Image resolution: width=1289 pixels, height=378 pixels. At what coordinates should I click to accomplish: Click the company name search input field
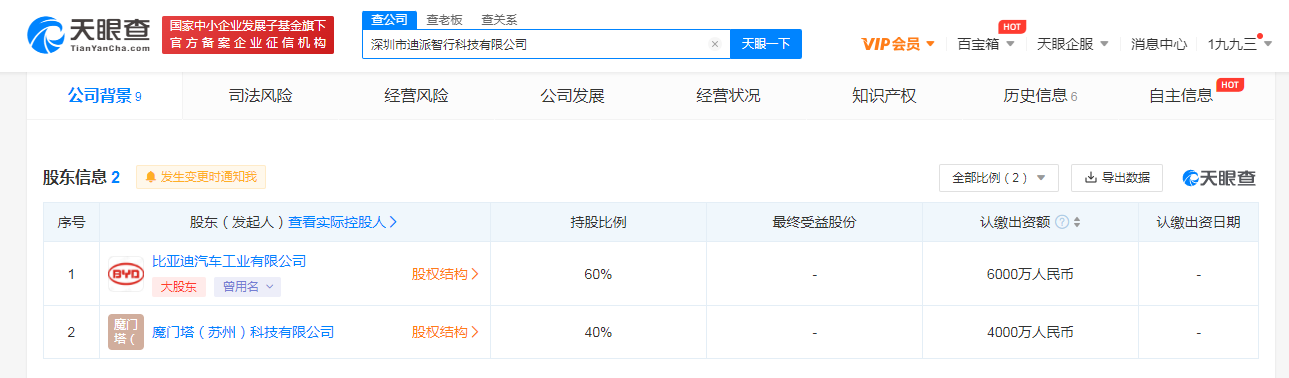click(x=536, y=44)
